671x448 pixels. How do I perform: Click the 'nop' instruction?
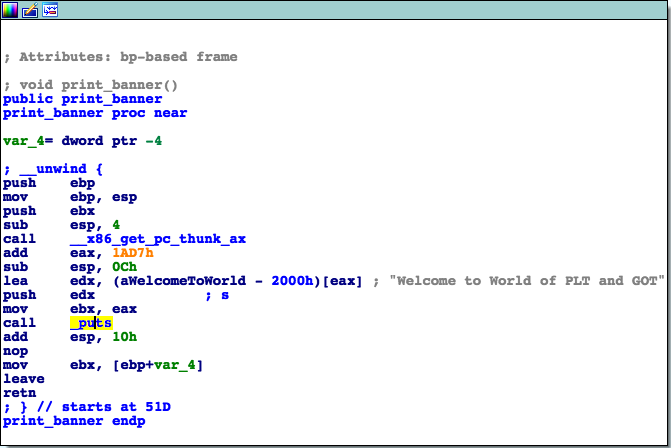[15, 351]
